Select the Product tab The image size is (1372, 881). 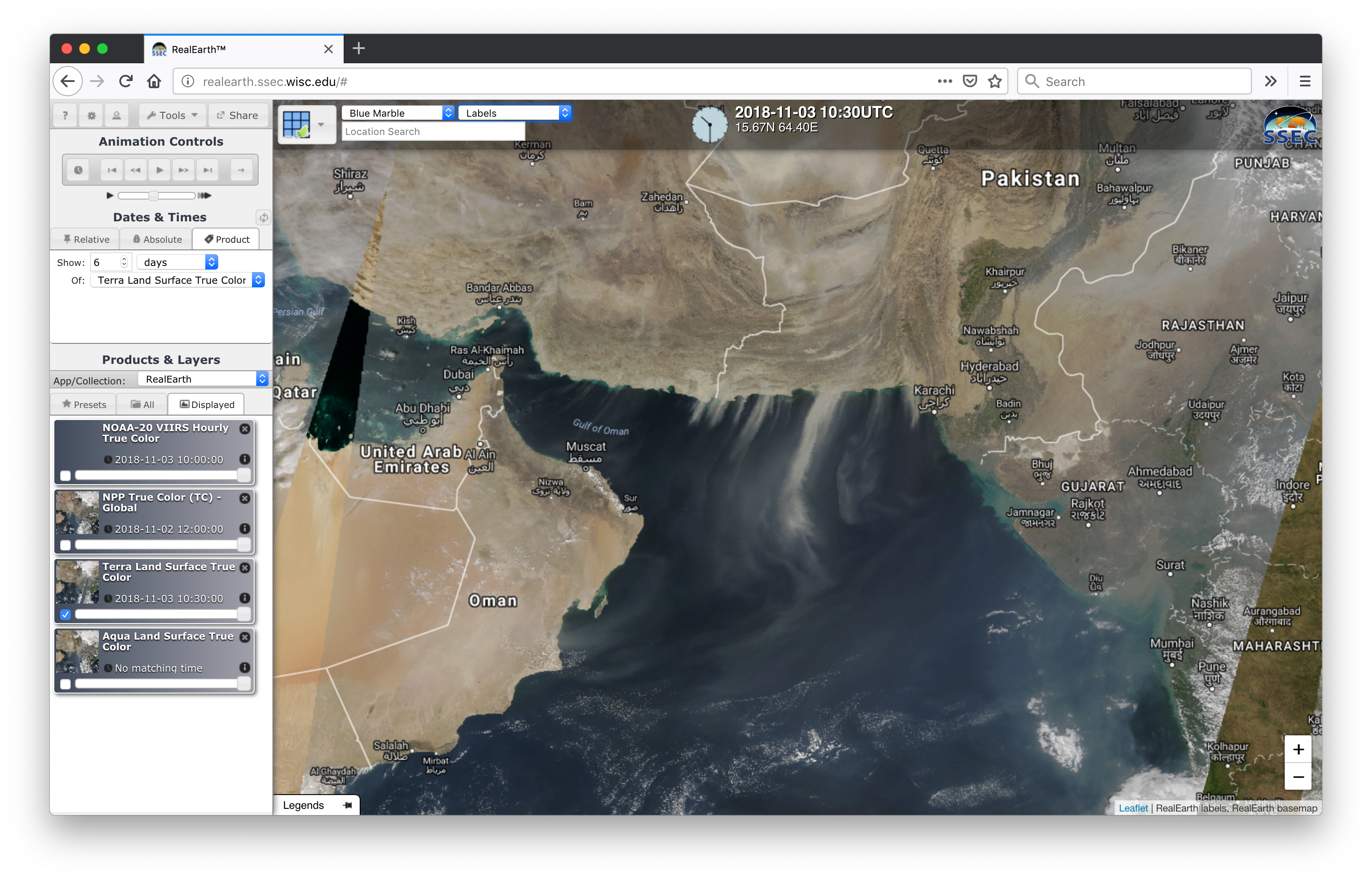(227, 239)
